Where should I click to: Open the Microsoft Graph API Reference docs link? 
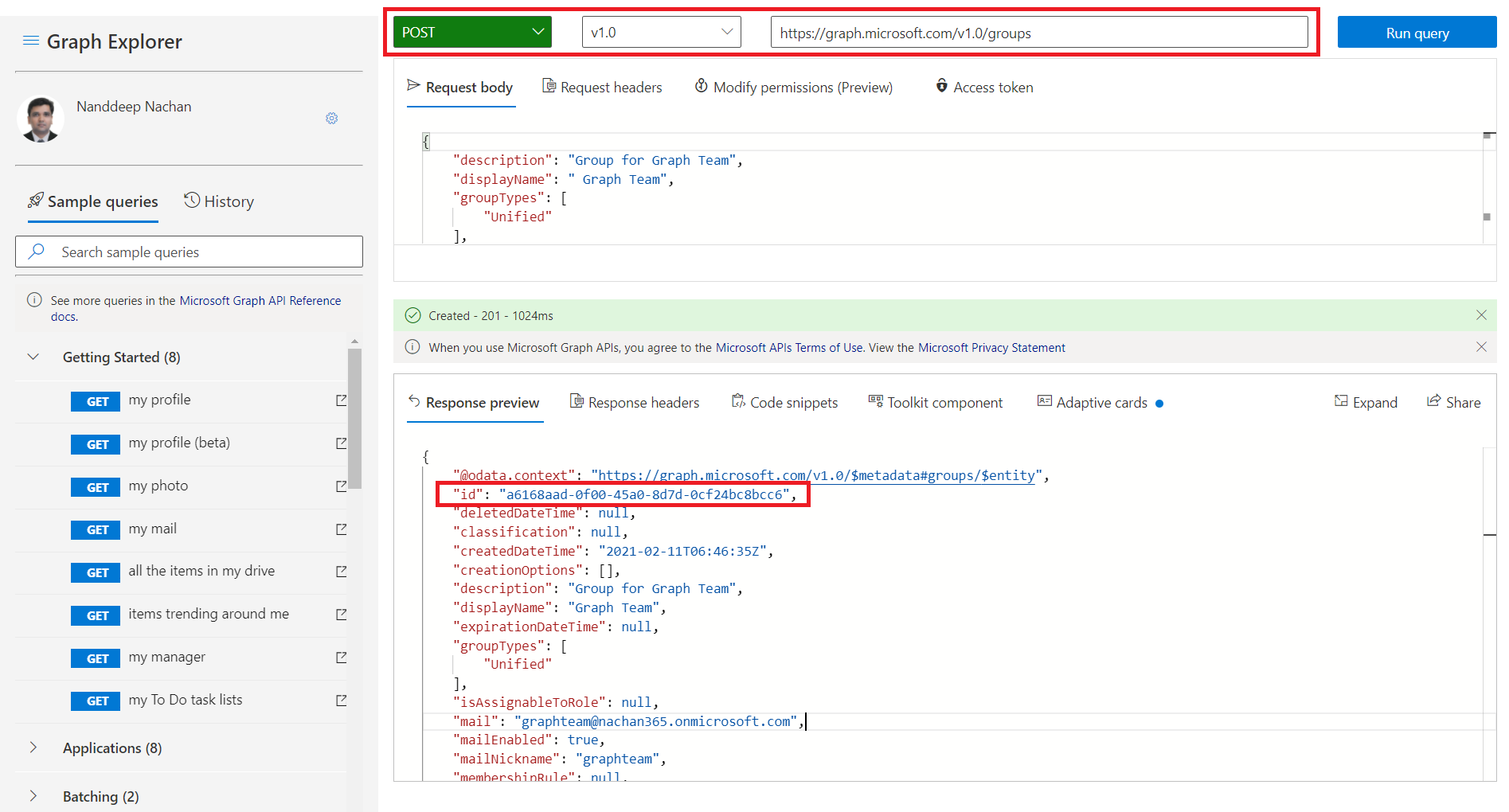click(x=260, y=301)
